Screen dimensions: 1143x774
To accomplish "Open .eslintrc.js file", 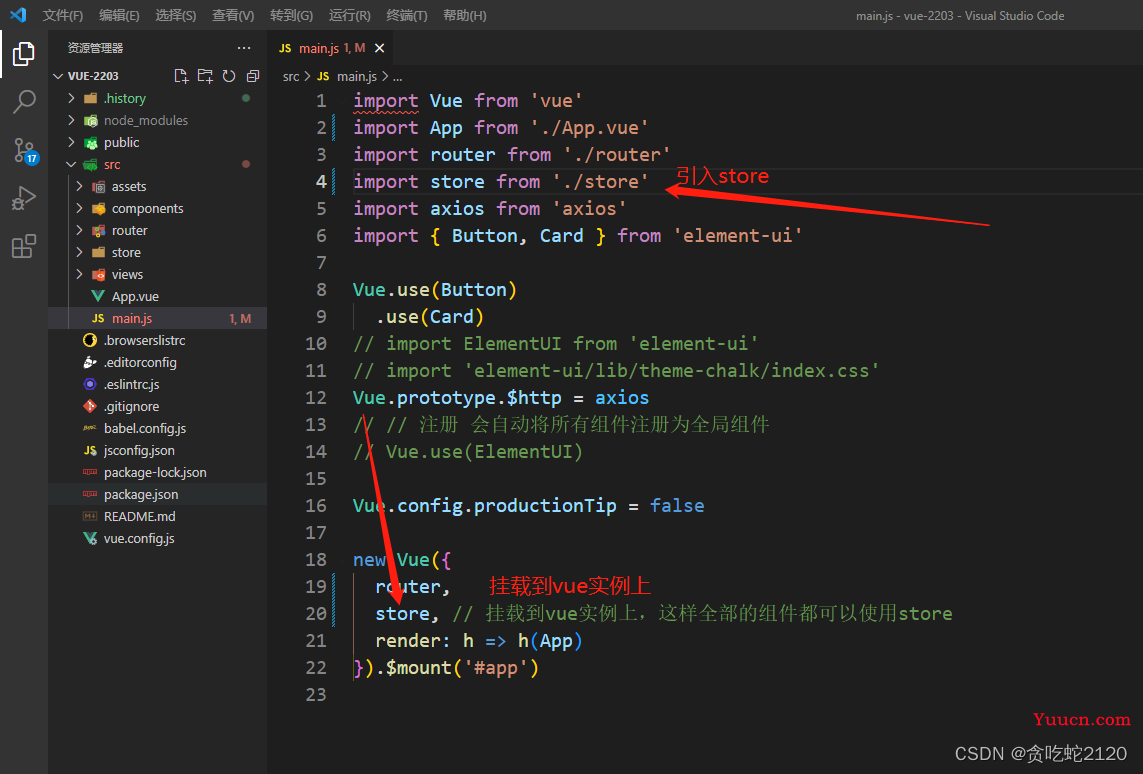I will tap(157, 384).
